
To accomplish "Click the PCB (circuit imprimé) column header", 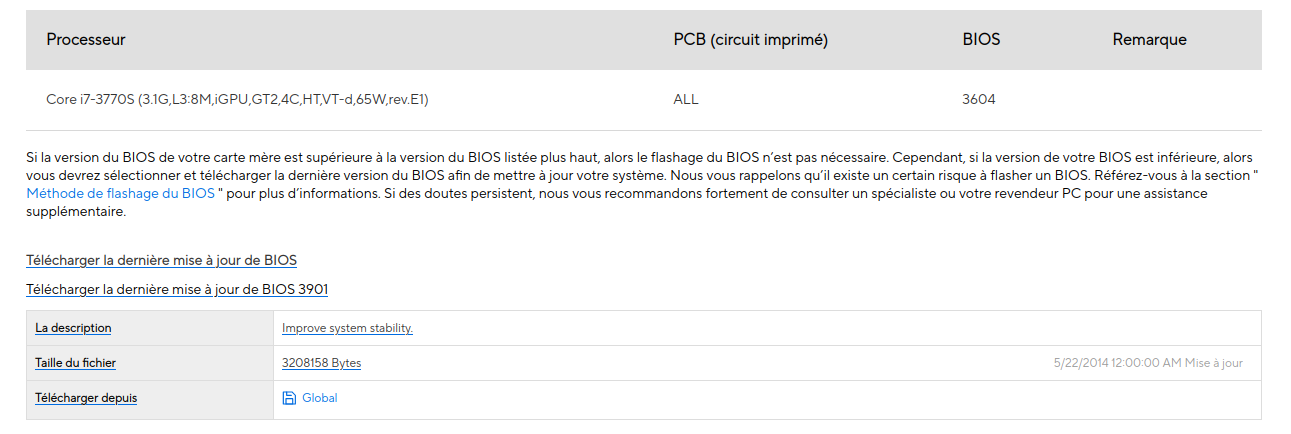I will 750,40.
